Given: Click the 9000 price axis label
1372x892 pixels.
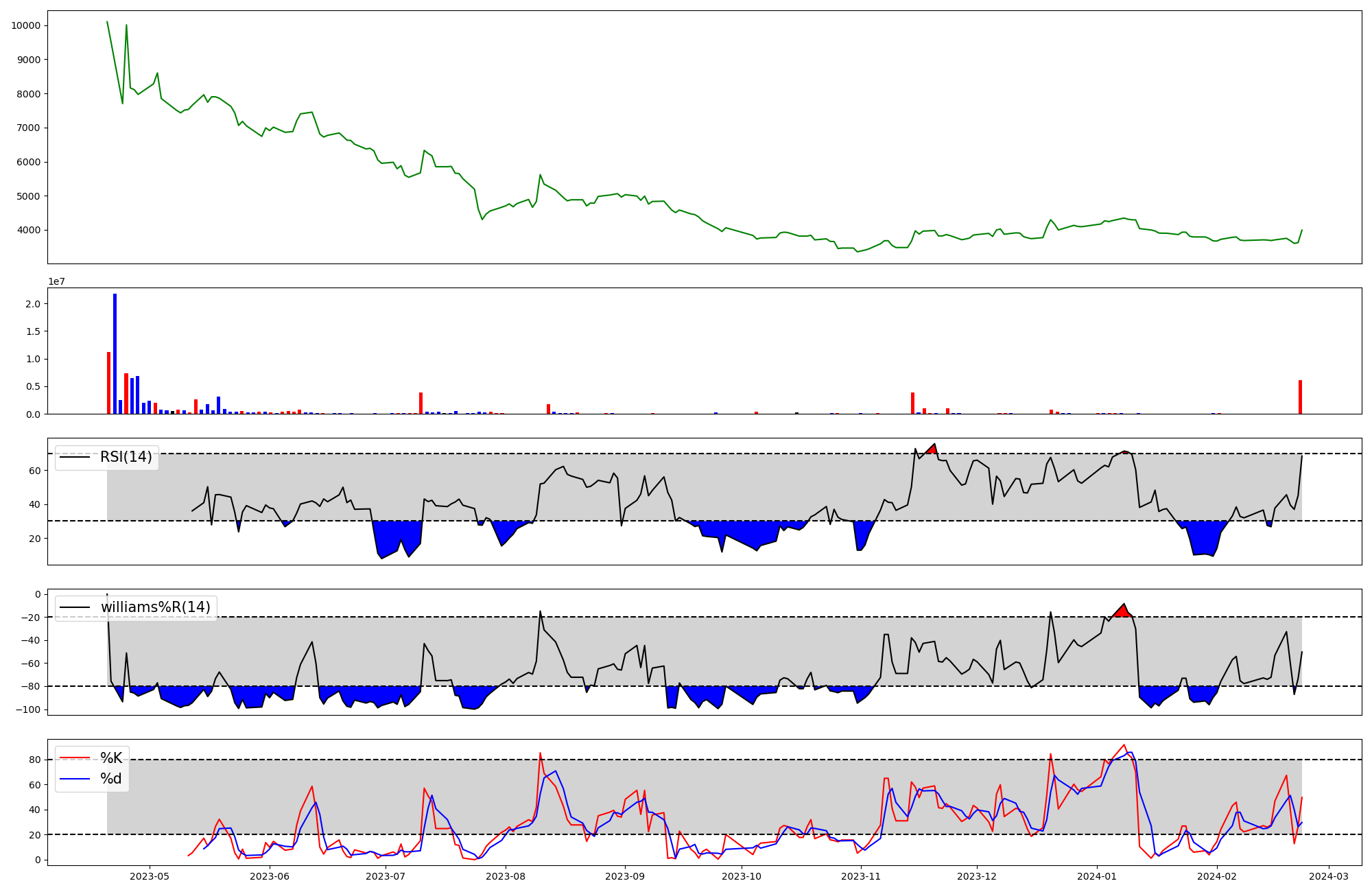Looking at the screenshot, I should [x=28, y=60].
